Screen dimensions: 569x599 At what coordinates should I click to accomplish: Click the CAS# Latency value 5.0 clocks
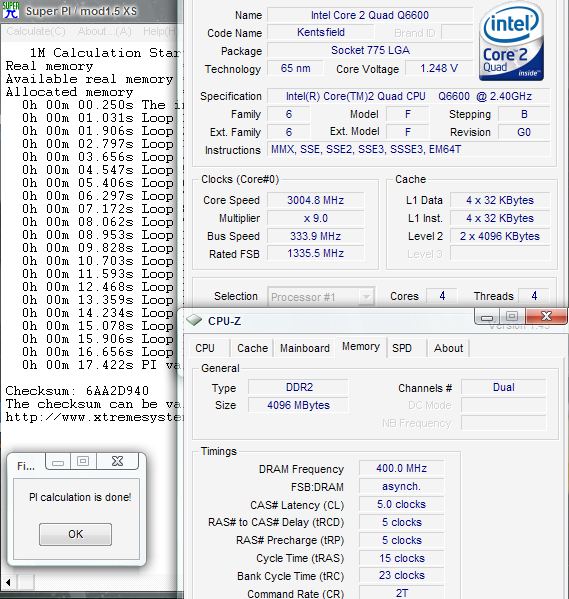pos(401,504)
